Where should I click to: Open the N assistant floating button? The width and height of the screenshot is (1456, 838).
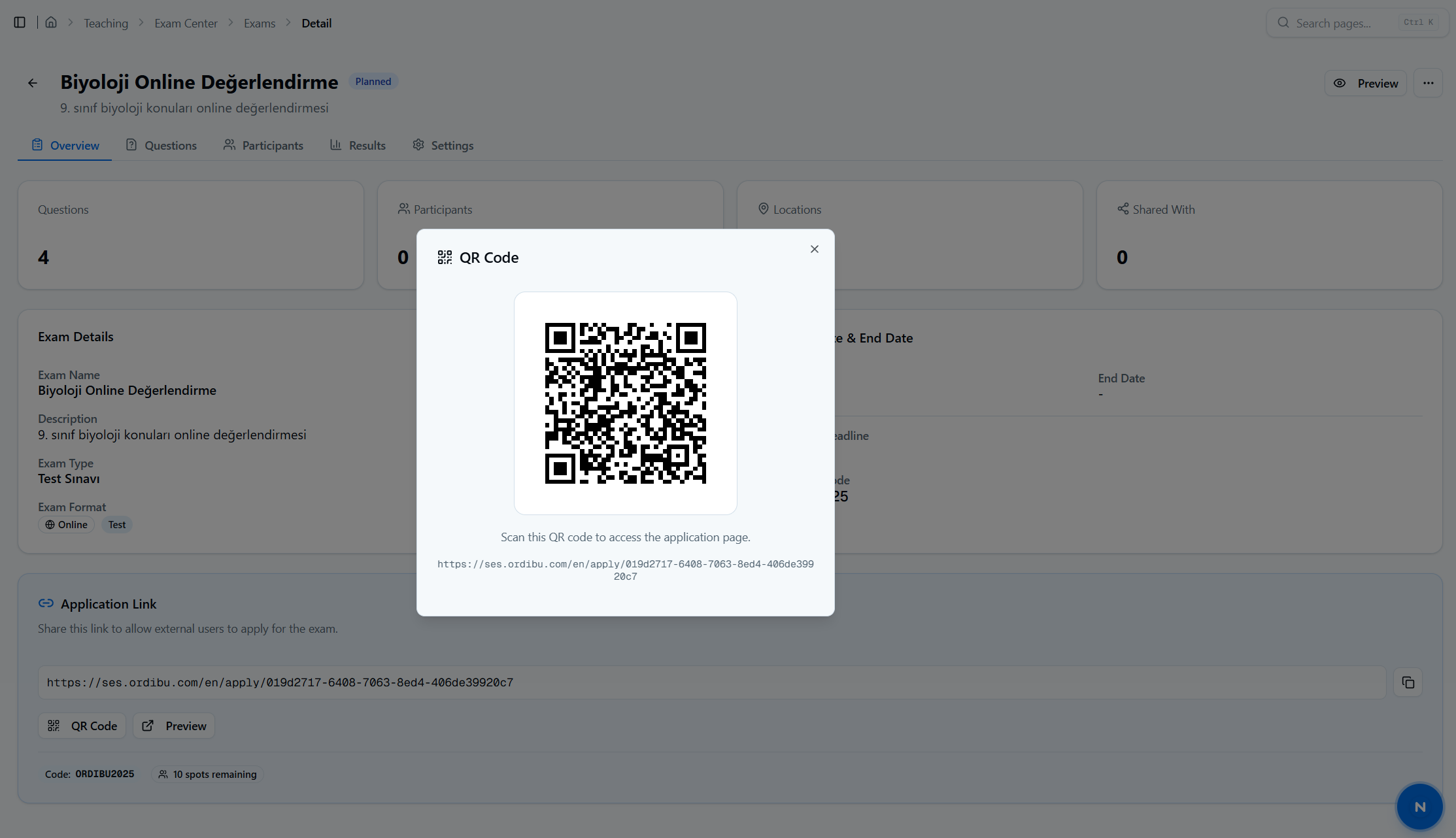point(1419,807)
